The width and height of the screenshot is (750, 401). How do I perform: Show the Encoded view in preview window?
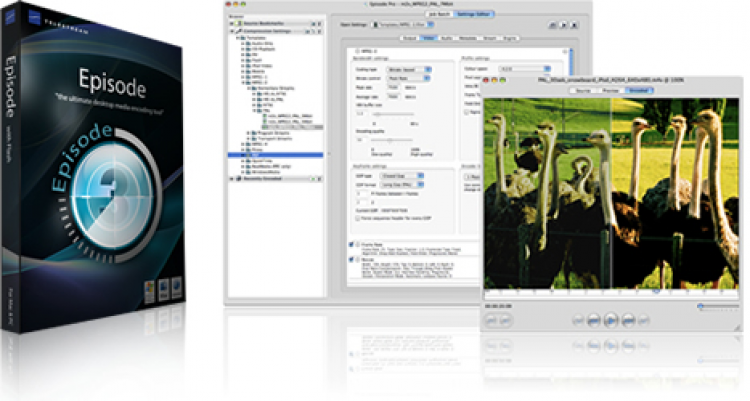(x=639, y=90)
